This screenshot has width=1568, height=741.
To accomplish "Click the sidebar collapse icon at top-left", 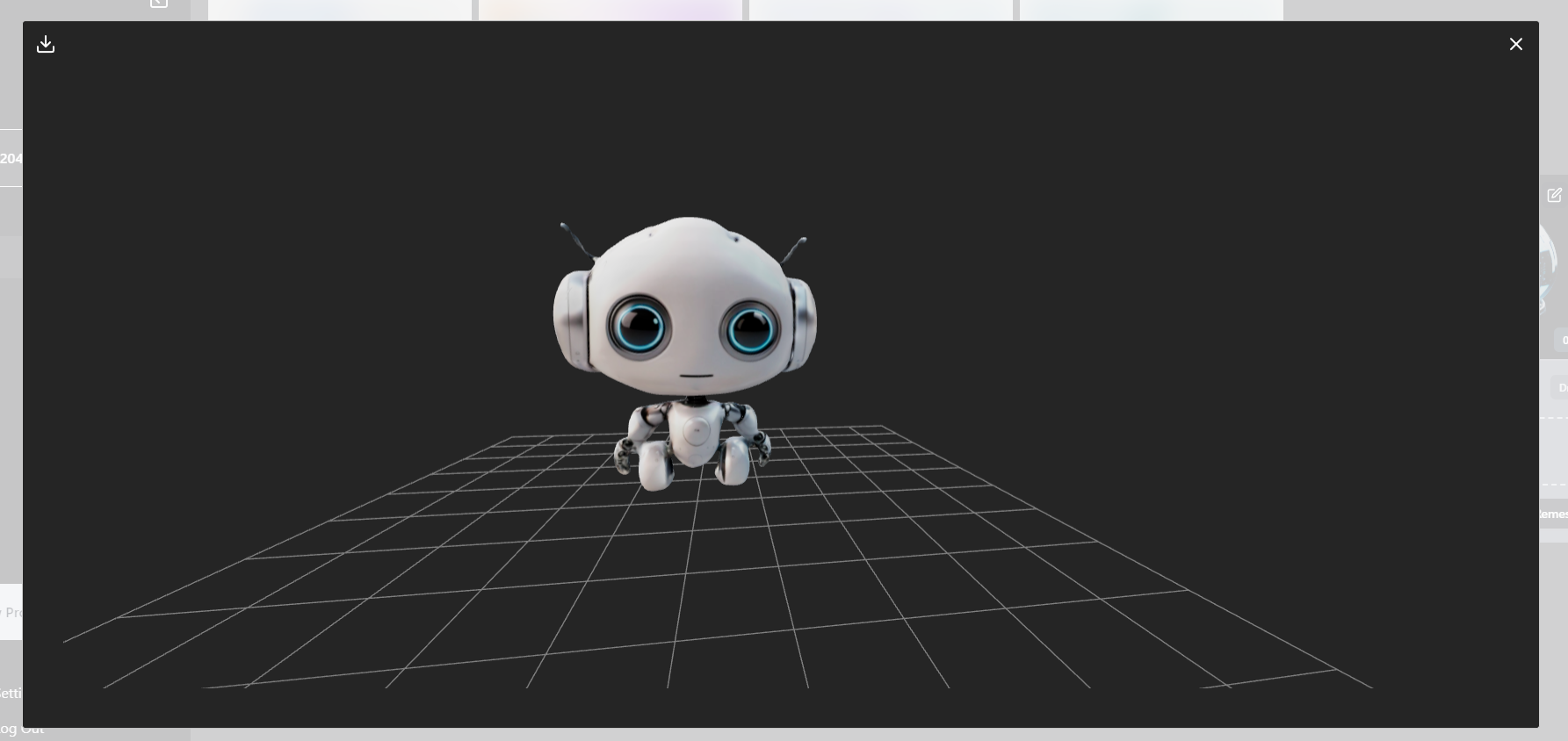I will (159, 4).
